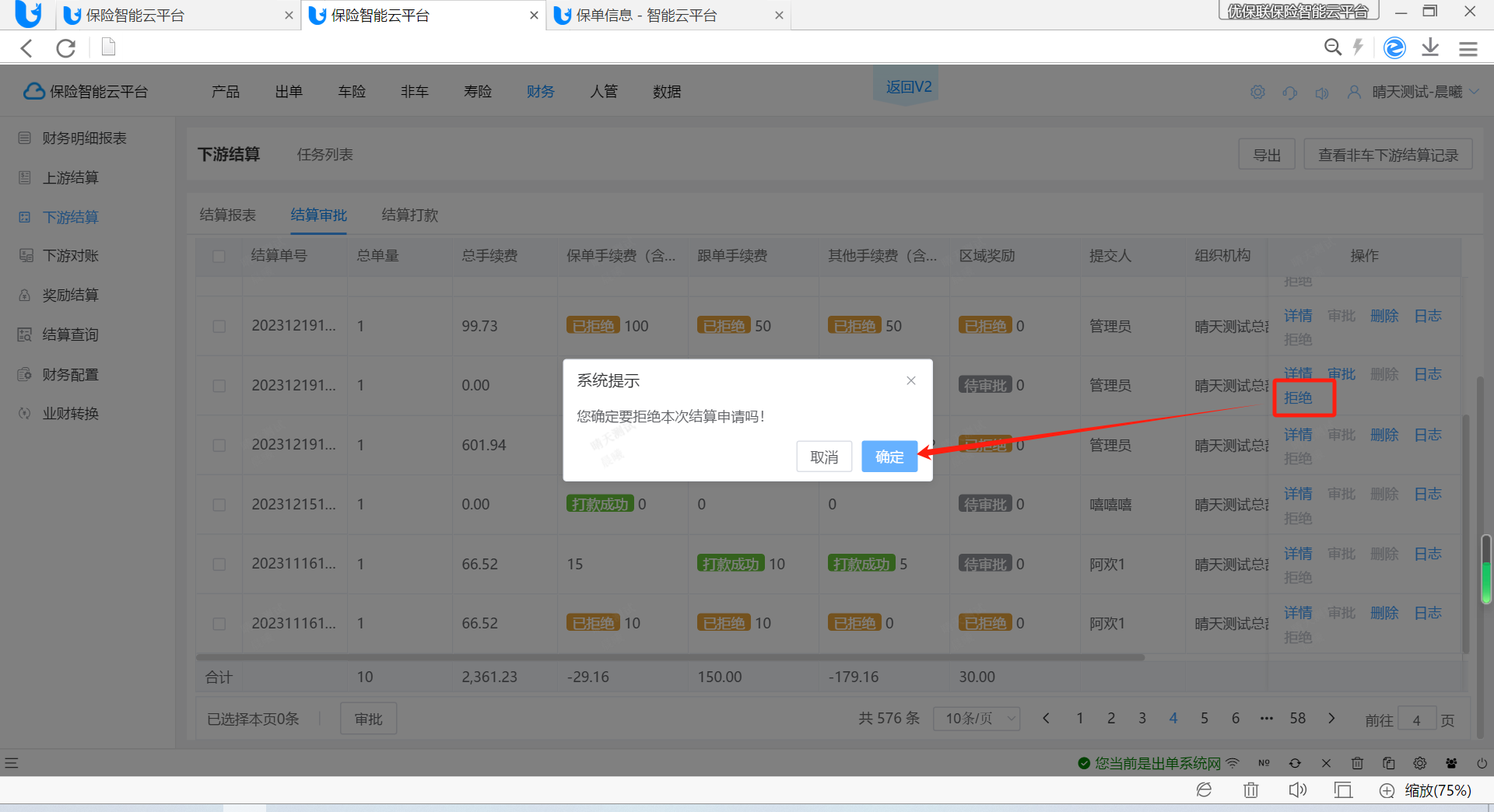Viewport: 1494px width, 812px height.
Task: Open the 下游对账 sidebar icon
Action: click(x=25, y=256)
